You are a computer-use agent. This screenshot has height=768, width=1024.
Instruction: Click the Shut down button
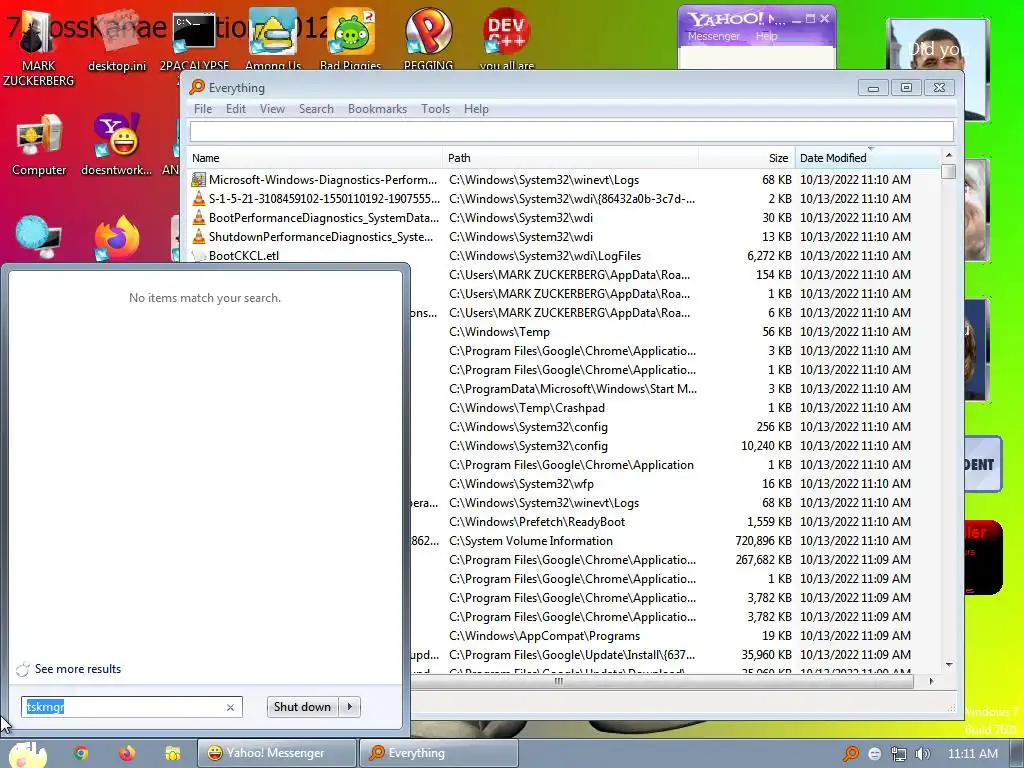pyautogui.click(x=302, y=707)
